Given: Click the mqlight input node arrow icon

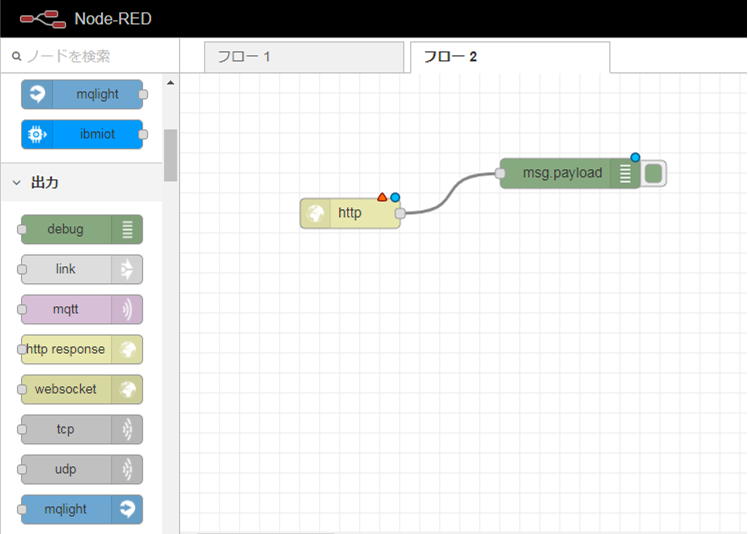Looking at the screenshot, I should 37,94.
